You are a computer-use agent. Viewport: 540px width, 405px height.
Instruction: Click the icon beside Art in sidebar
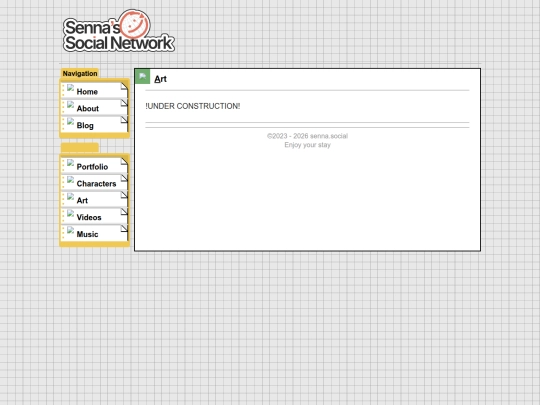(71, 197)
